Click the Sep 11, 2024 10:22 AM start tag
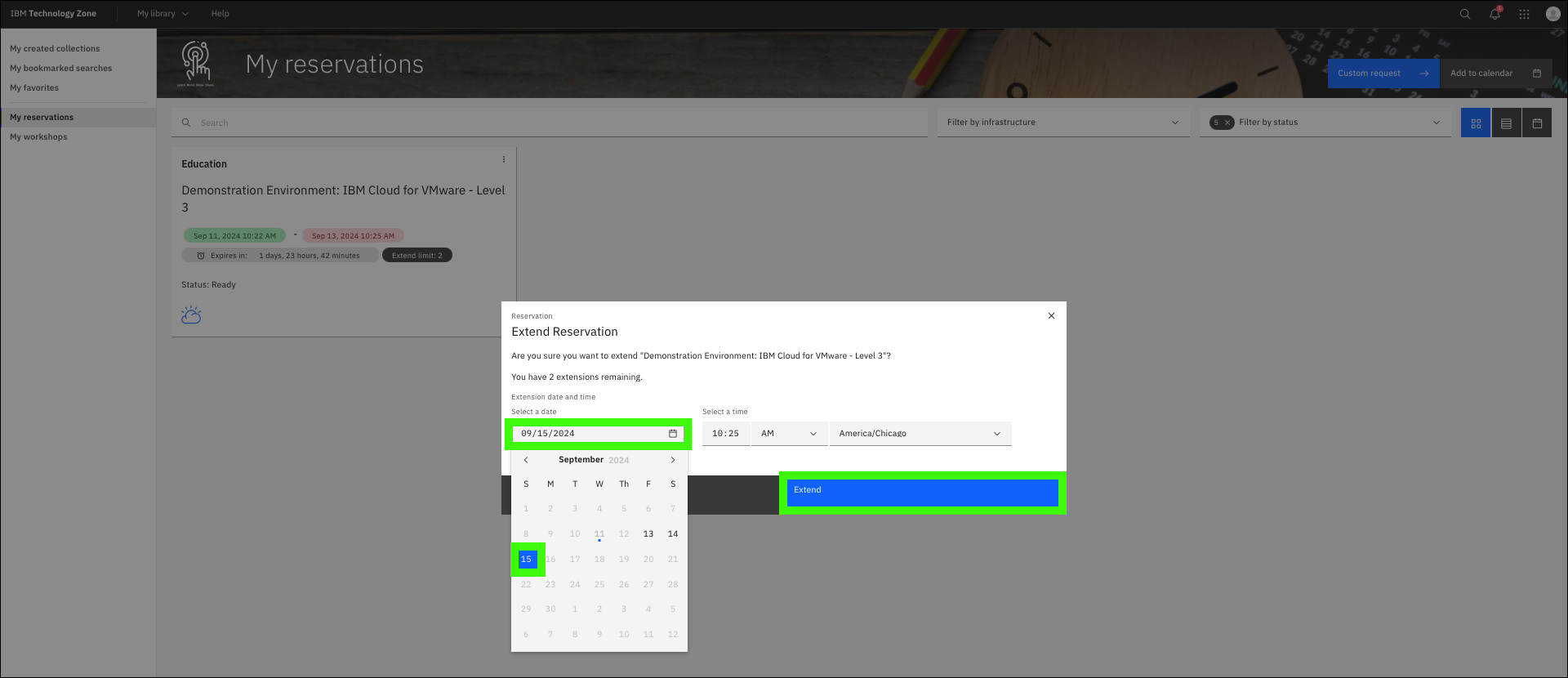 pyautogui.click(x=234, y=236)
